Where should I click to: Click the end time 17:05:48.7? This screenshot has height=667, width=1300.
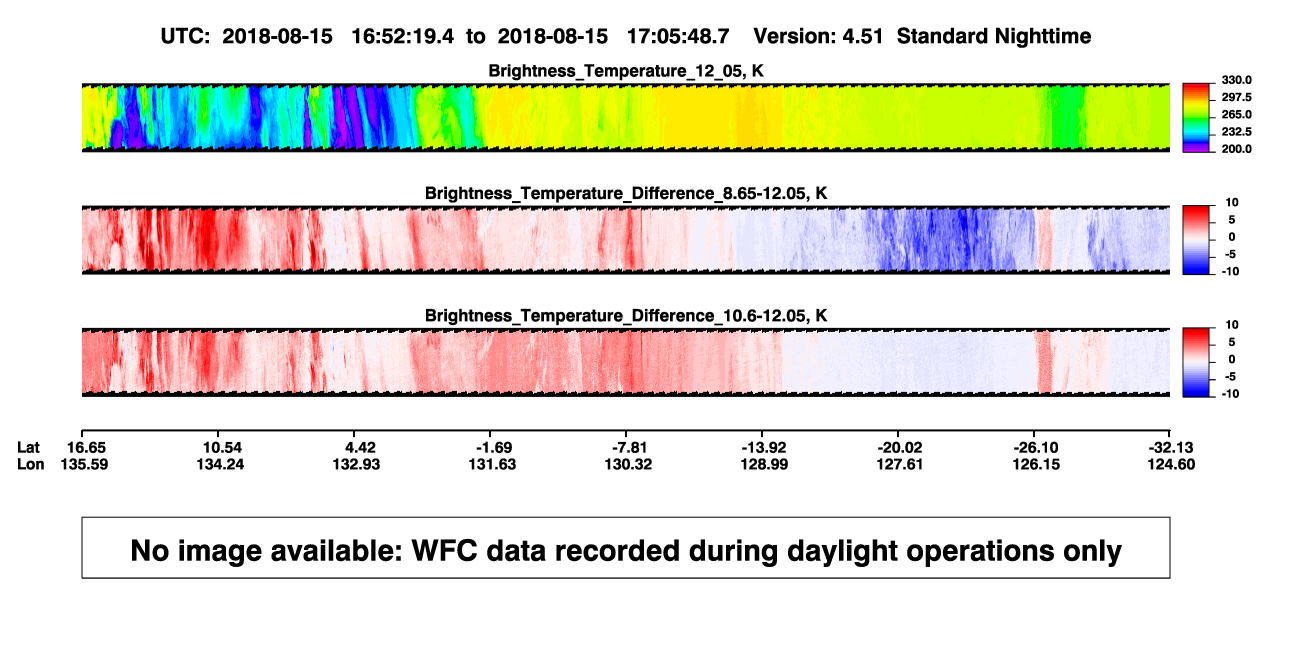pos(677,36)
